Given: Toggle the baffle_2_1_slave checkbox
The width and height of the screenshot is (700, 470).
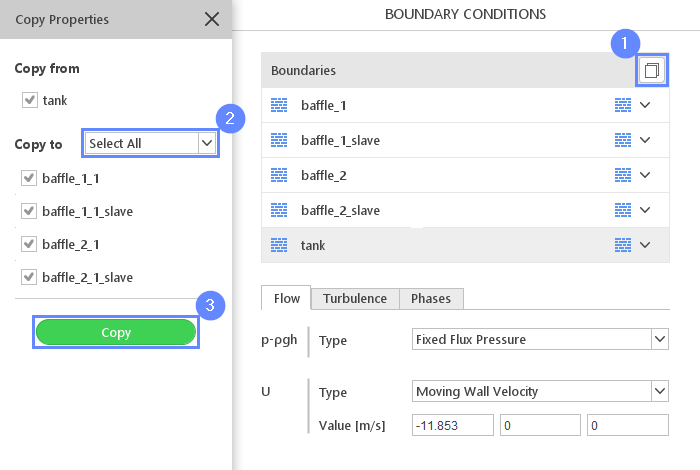Looking at the screenshot, I should tap(29, 277).
